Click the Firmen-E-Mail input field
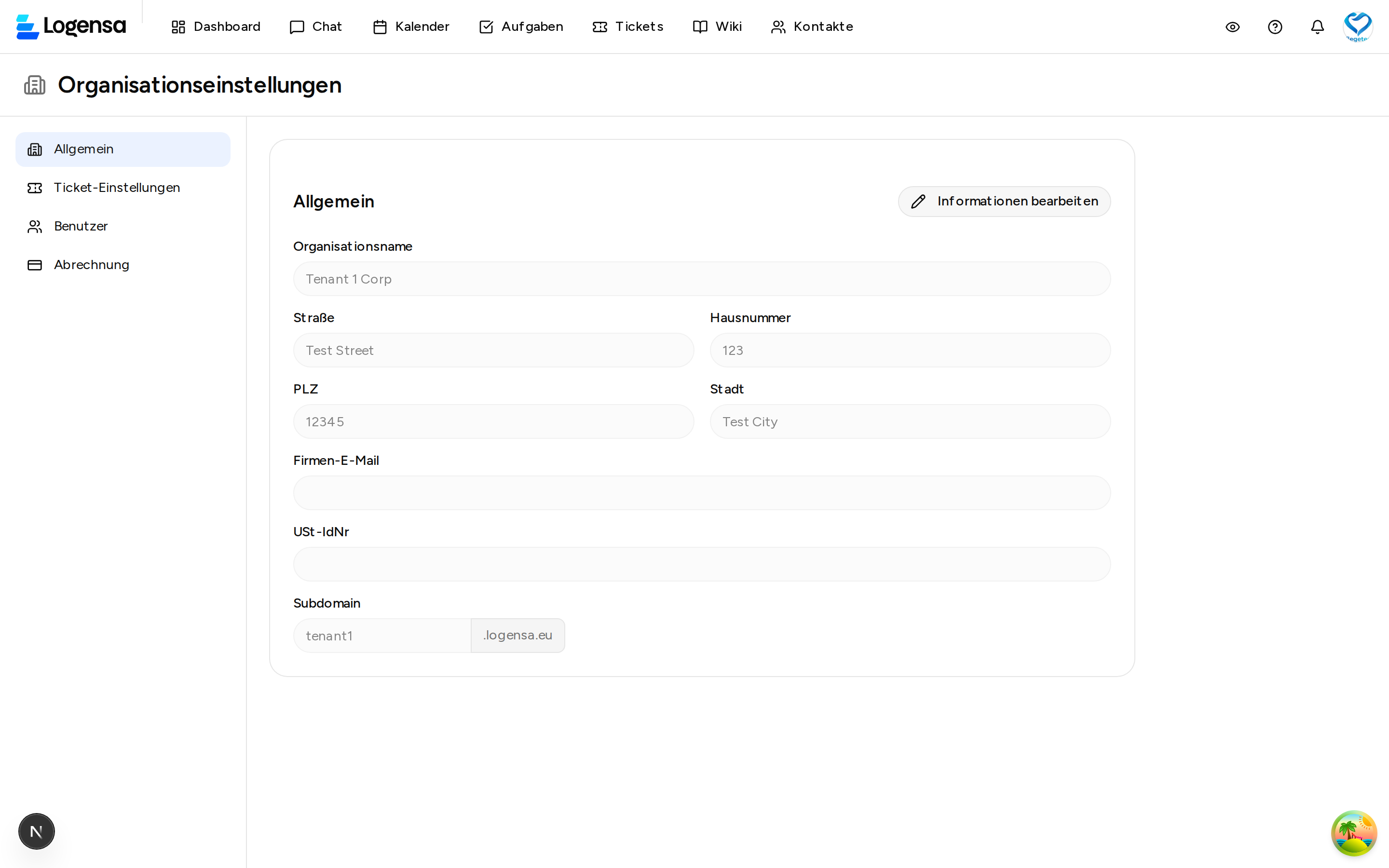The width and height of the screenshot is (1389, 868). click(x=701, y=492)
